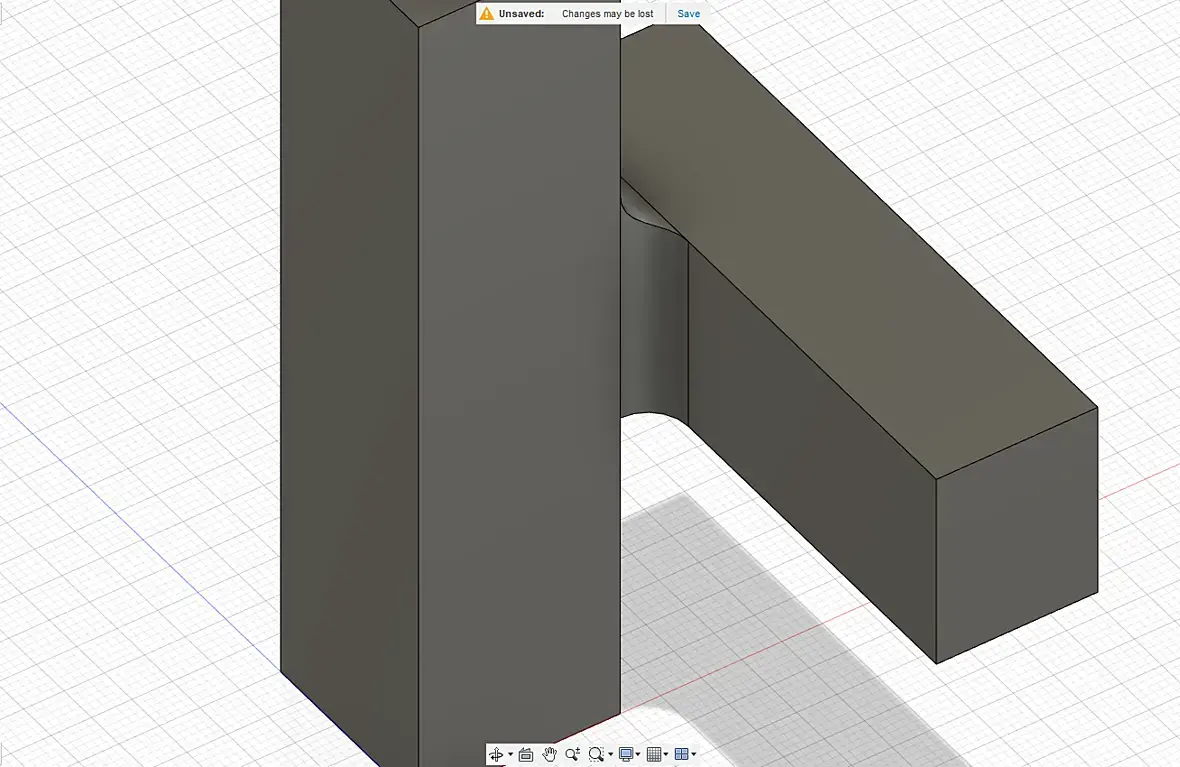
Task: Click the "Changes may be lost" message
Action: [x=607, y=14]
